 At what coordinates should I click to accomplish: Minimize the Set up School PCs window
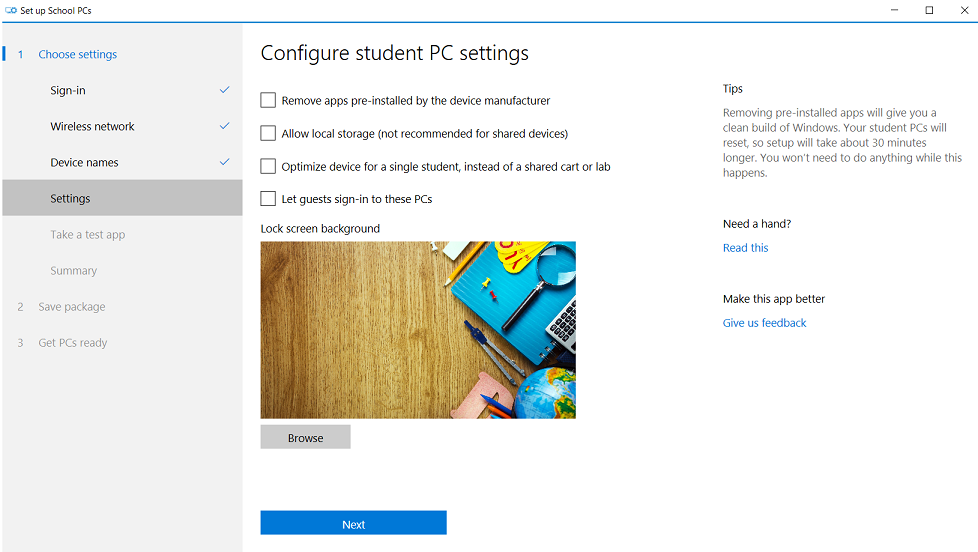tap(894, 10)
